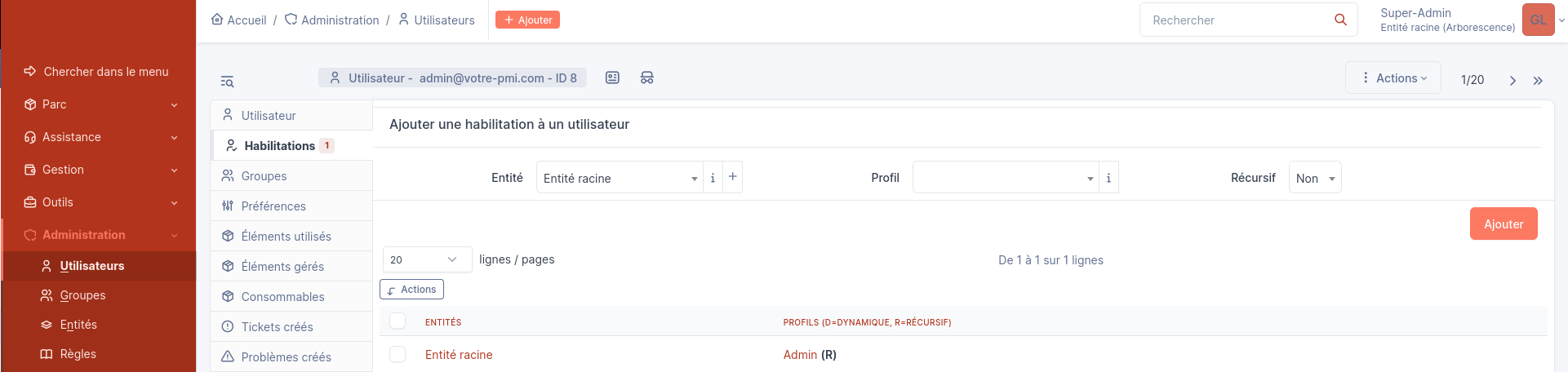Click the impersonate icon next to vCard
The height and width of the screenshot is (372, 1568).
[646, 77]
